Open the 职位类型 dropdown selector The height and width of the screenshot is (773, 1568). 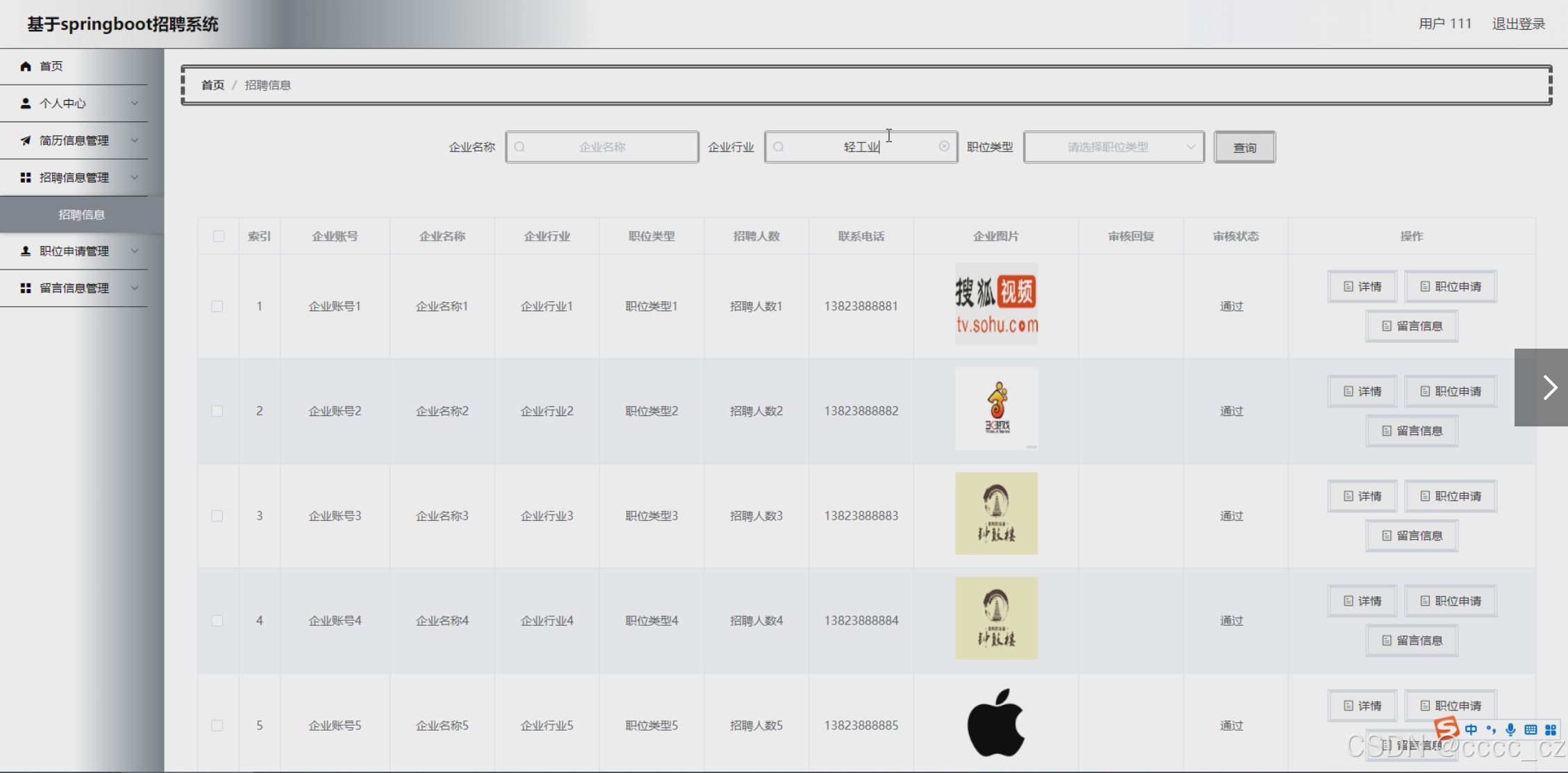point(1113,147)
